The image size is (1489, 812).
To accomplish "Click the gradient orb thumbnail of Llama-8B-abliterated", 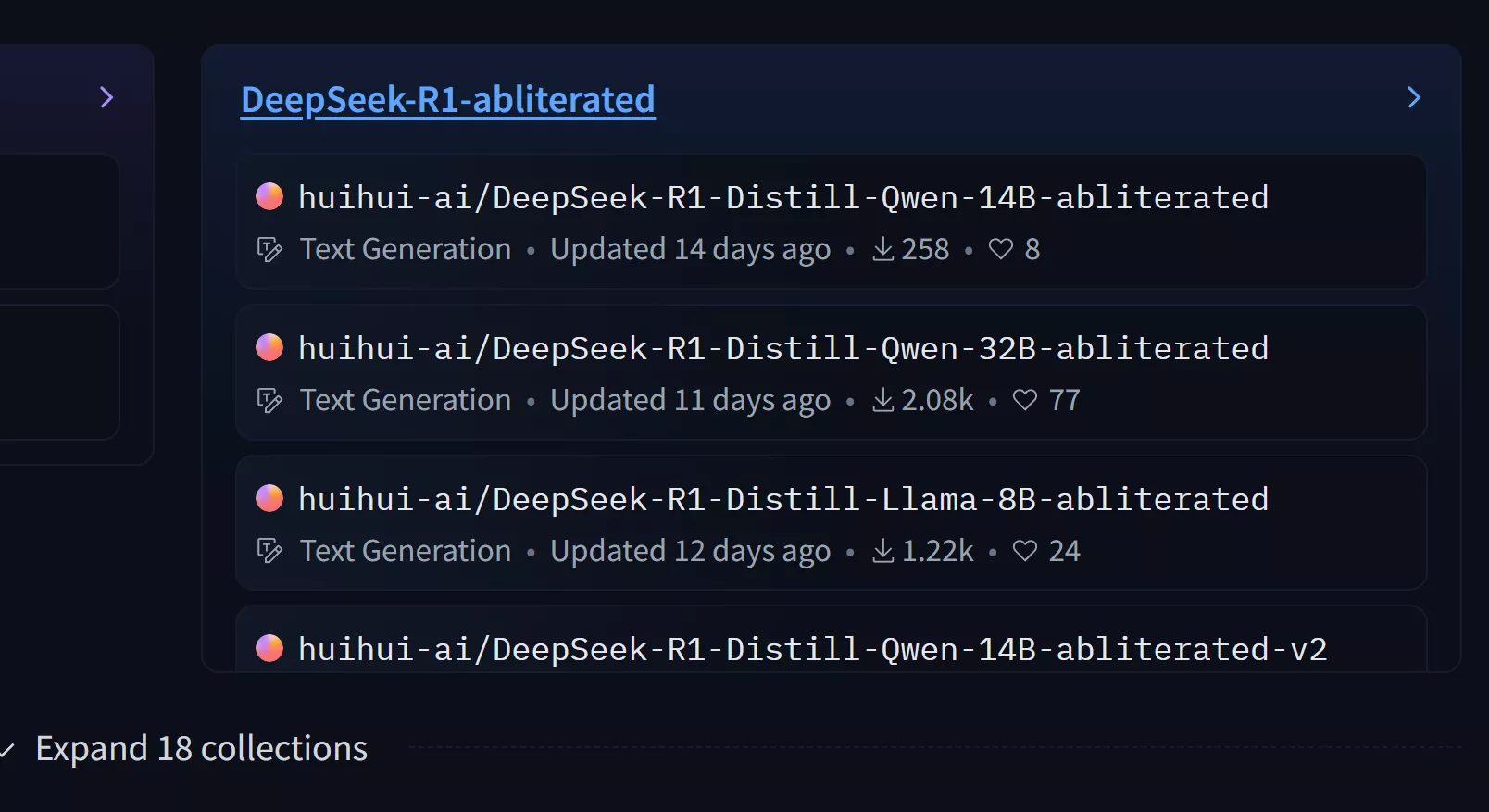I will [269, 498].
